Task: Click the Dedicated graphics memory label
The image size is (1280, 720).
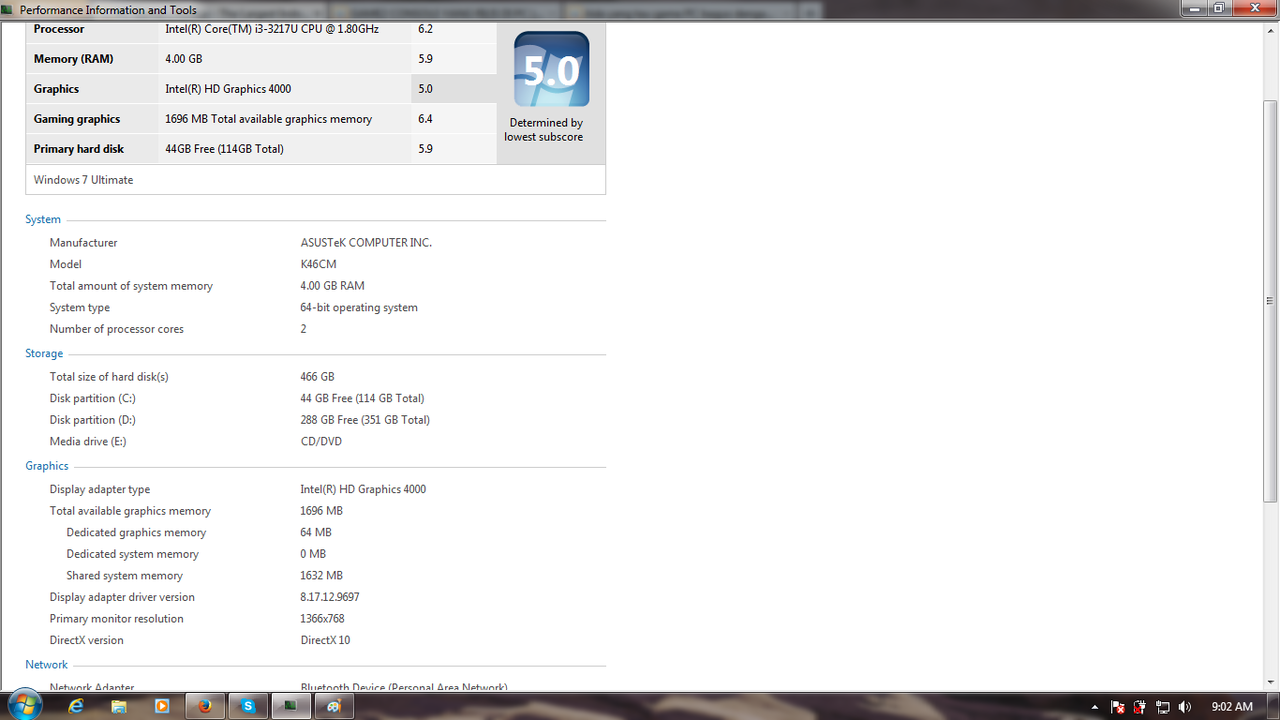Action: click(136, 533)
